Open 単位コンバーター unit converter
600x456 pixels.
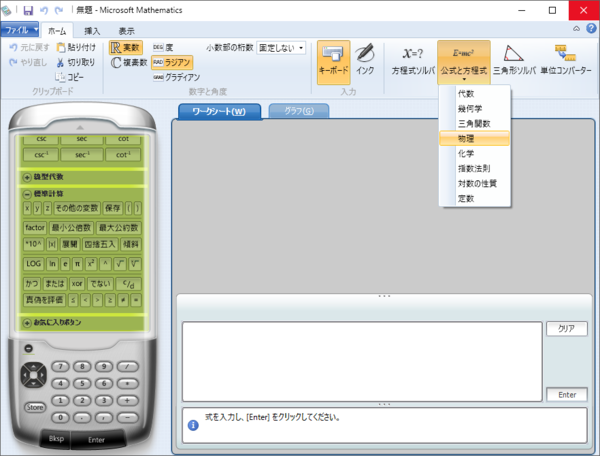[566, 60]
